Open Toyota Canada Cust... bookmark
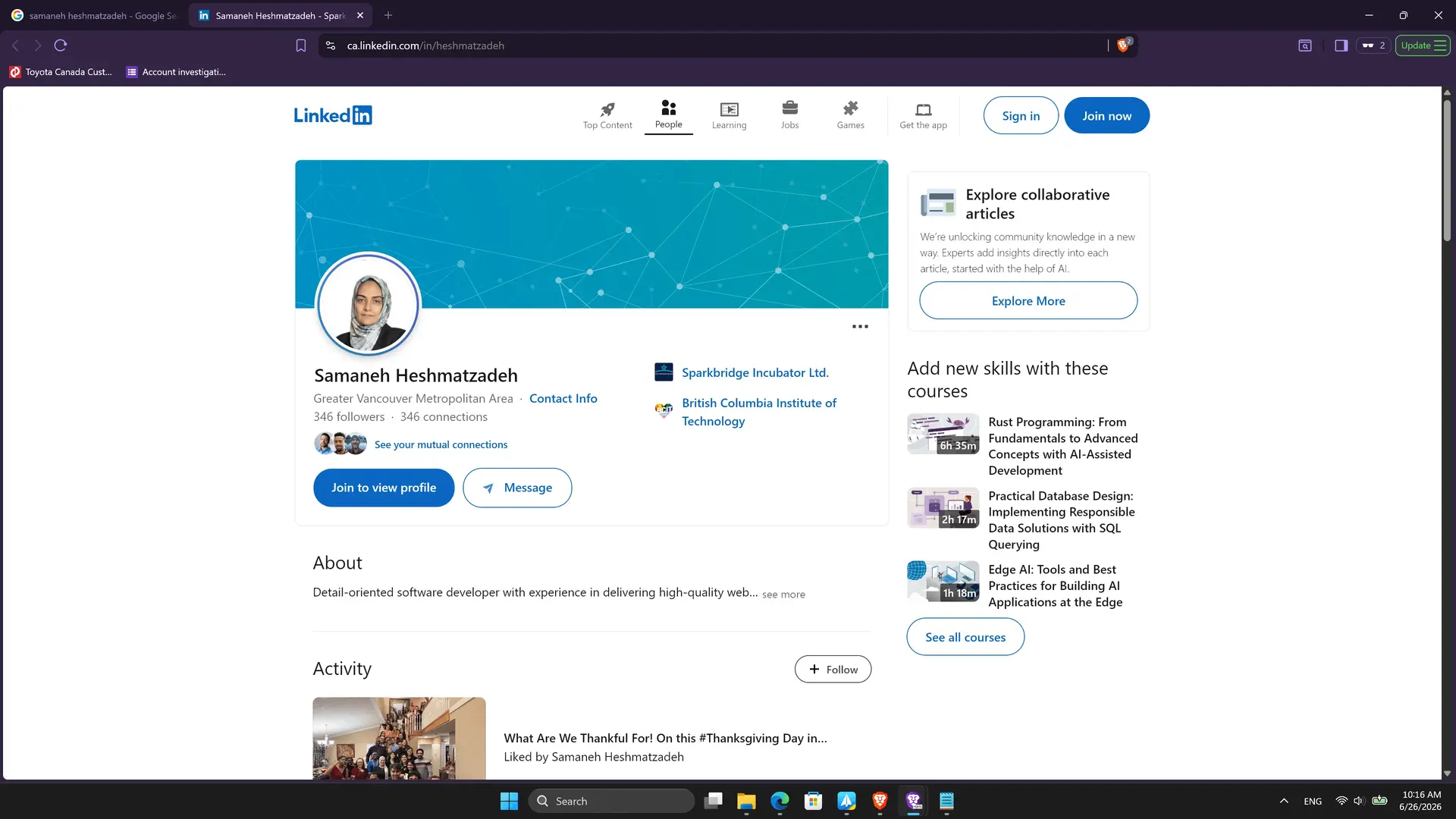Screen dimensions: 1456x819 61,72
